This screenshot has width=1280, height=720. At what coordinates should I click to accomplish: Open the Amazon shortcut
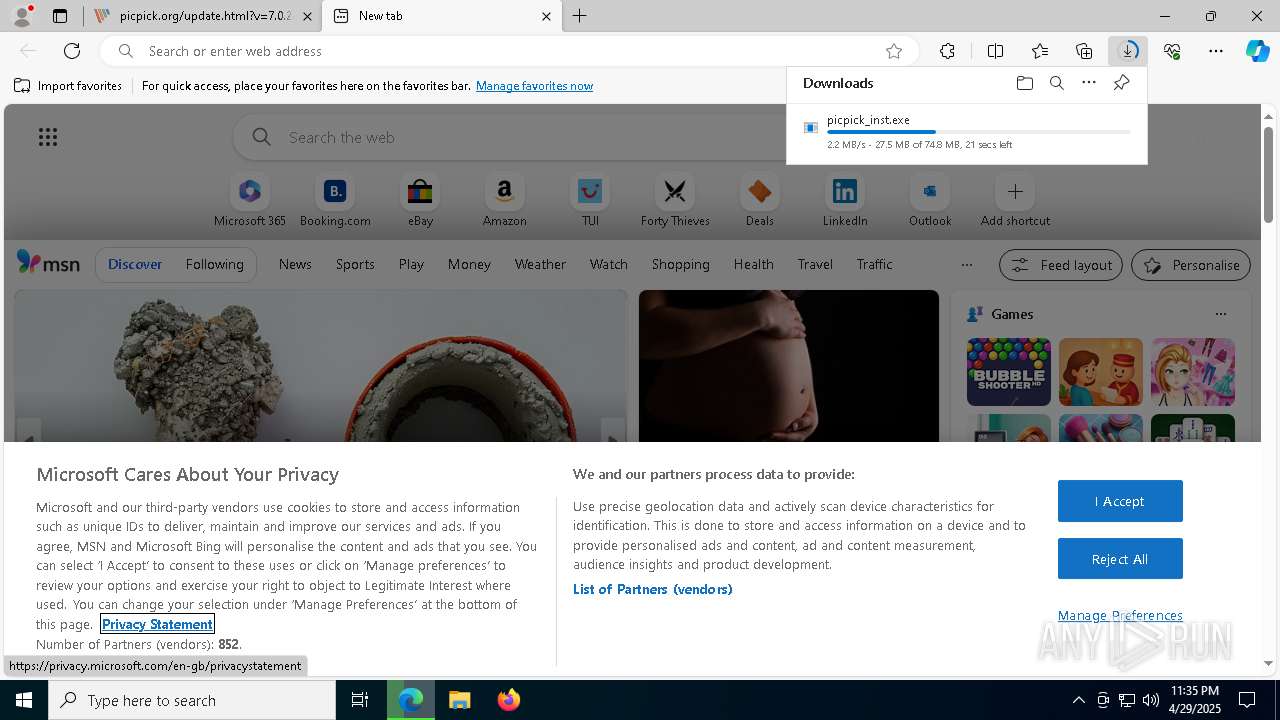tap(504, 201)
